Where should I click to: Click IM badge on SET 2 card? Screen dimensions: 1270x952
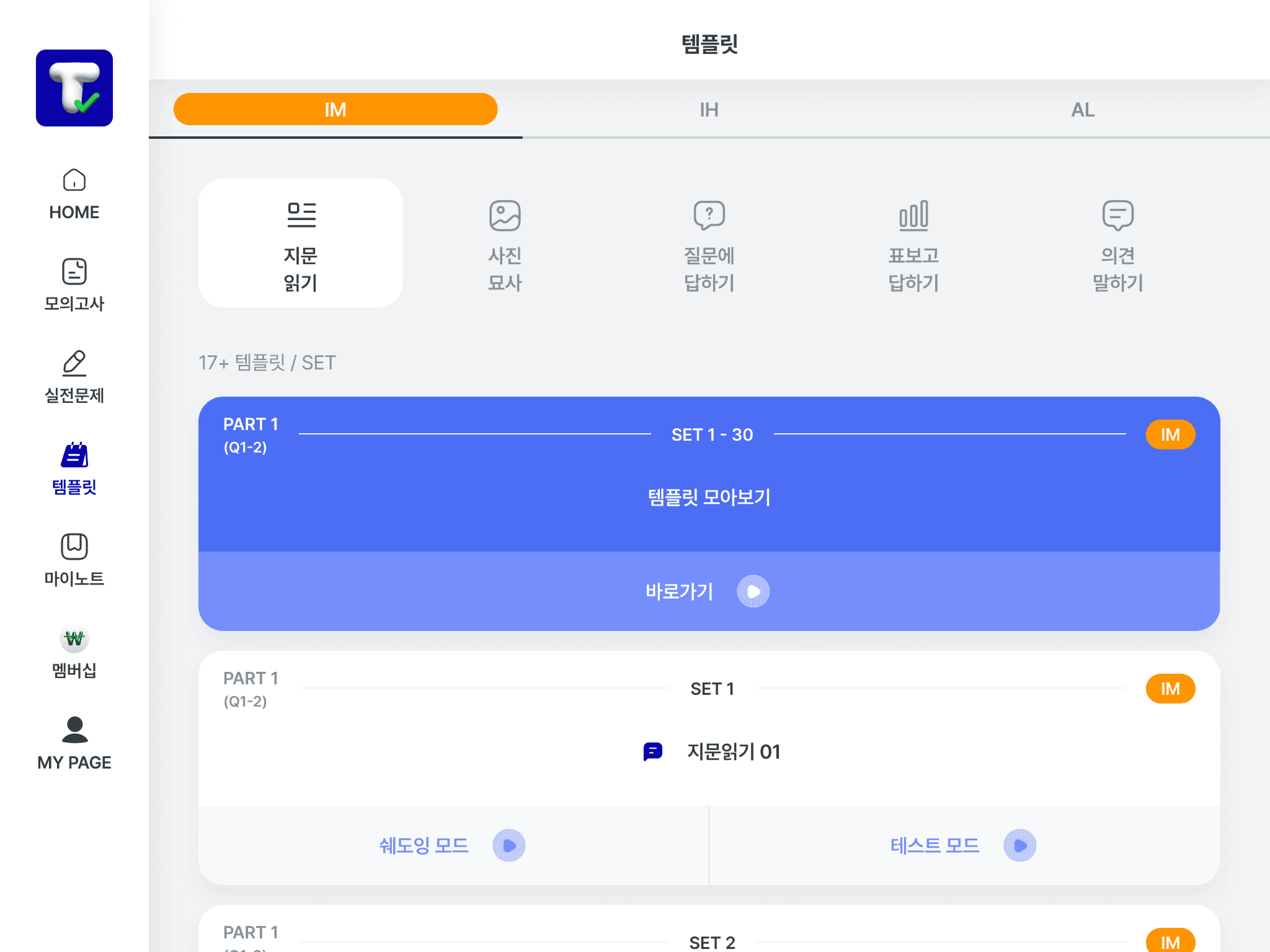[1170, 941]
